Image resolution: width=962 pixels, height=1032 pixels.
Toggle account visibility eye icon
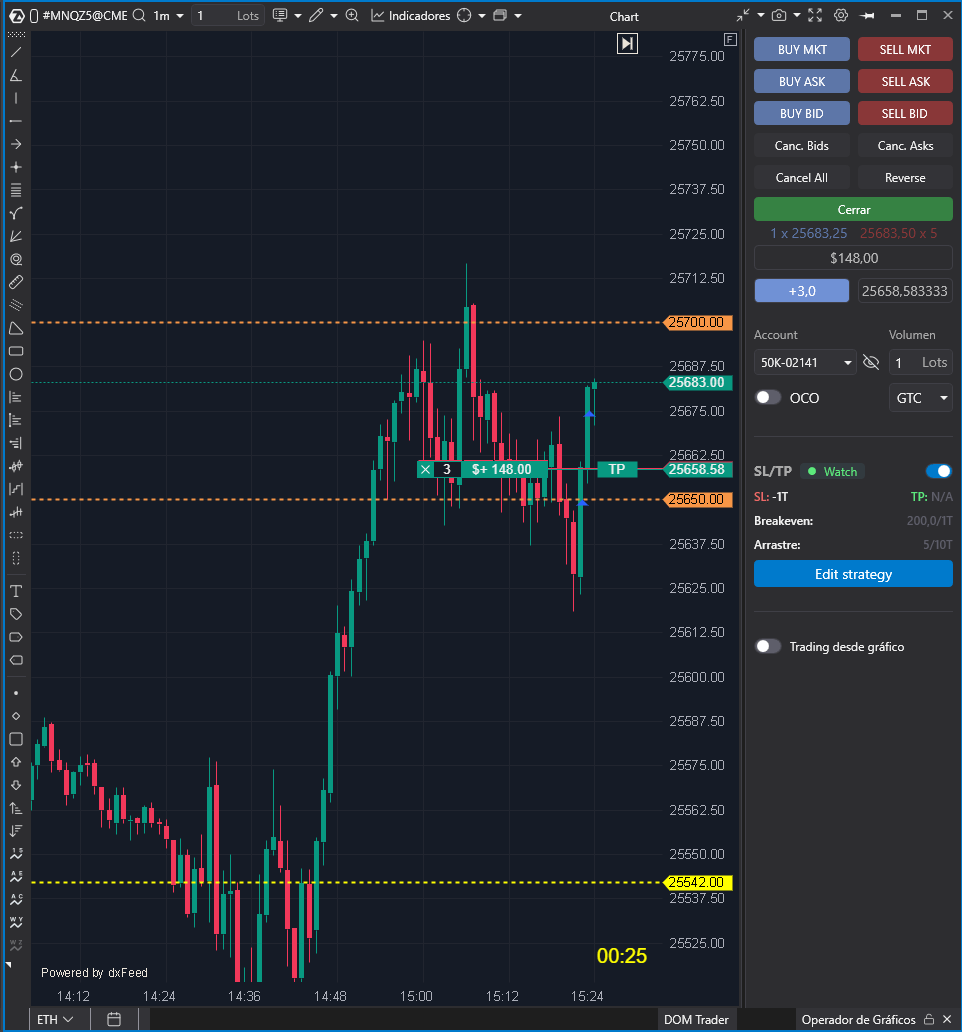point(871,363)
